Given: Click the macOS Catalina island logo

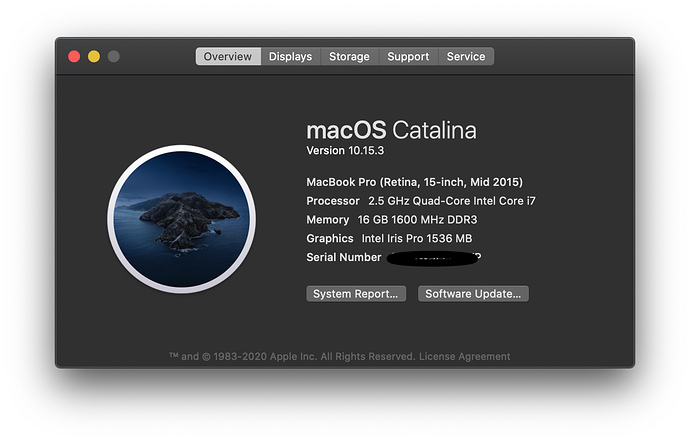Looking at the screenshot, I should 182,219.
